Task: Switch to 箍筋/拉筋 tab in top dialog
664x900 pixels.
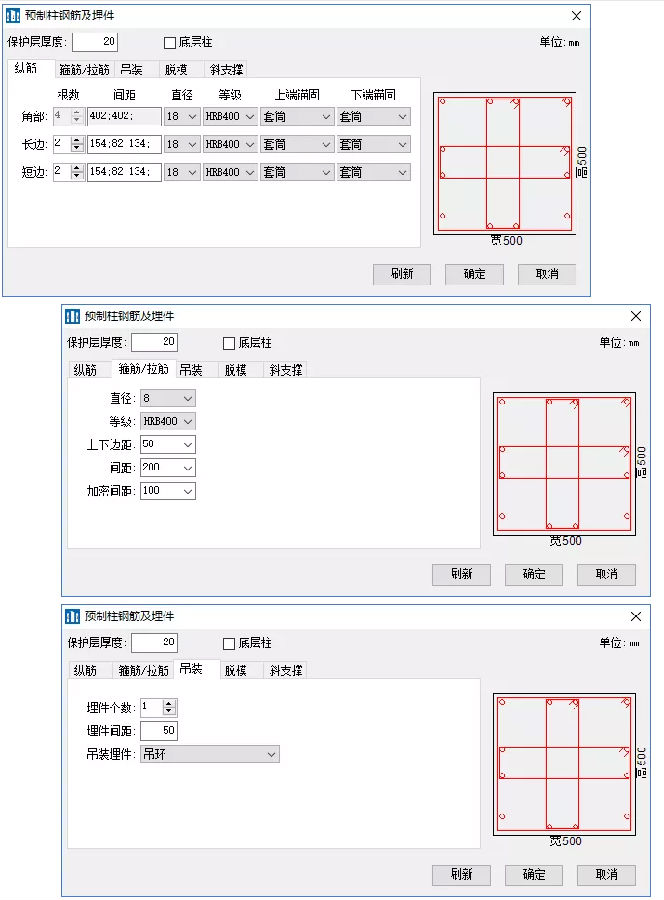Action: pyautogui.click(x=85, y=70)
